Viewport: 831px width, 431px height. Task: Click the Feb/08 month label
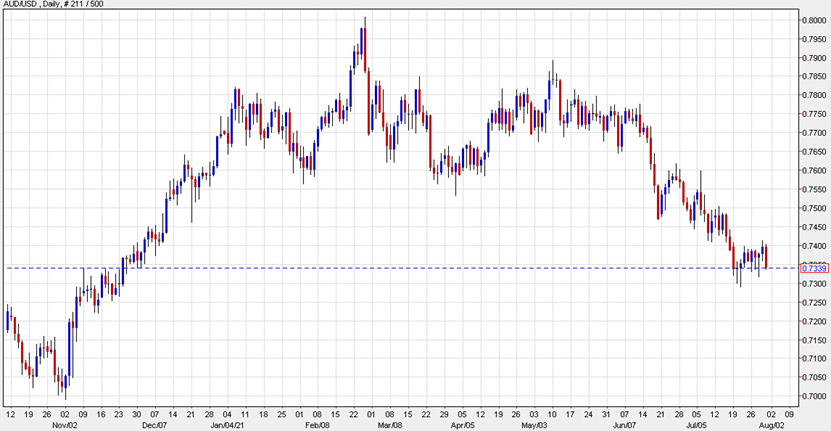click(x=317, y=426)
